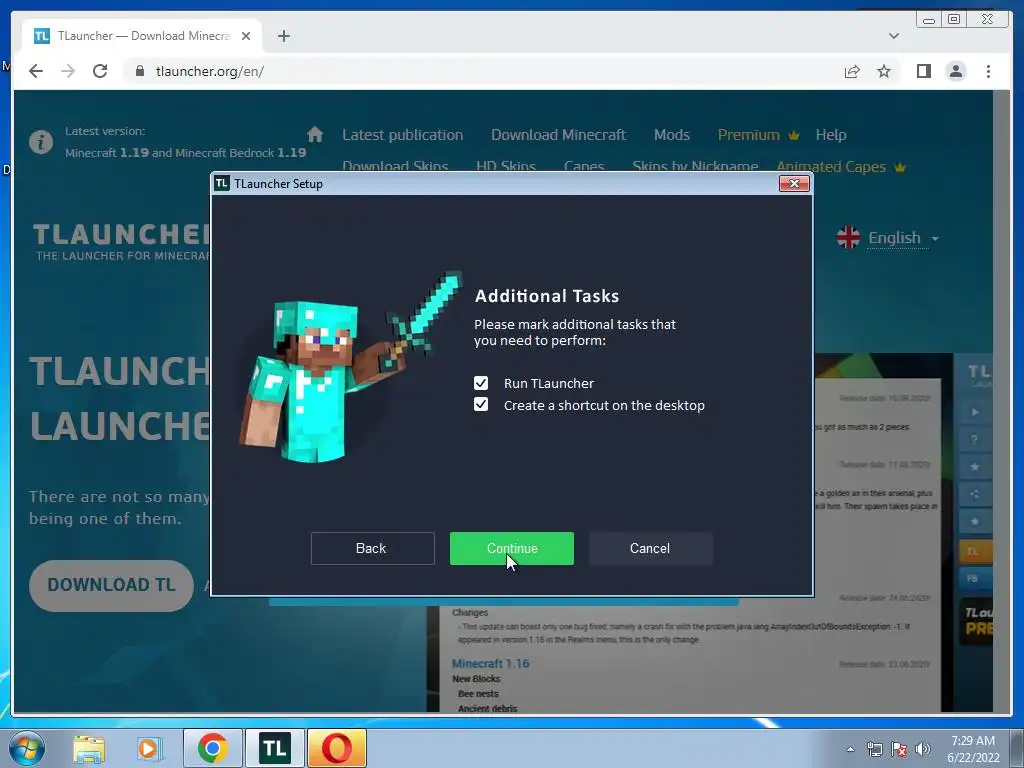
Task: Click the webpage vertical scrollbar
Action: click(x=1002, y=401)
